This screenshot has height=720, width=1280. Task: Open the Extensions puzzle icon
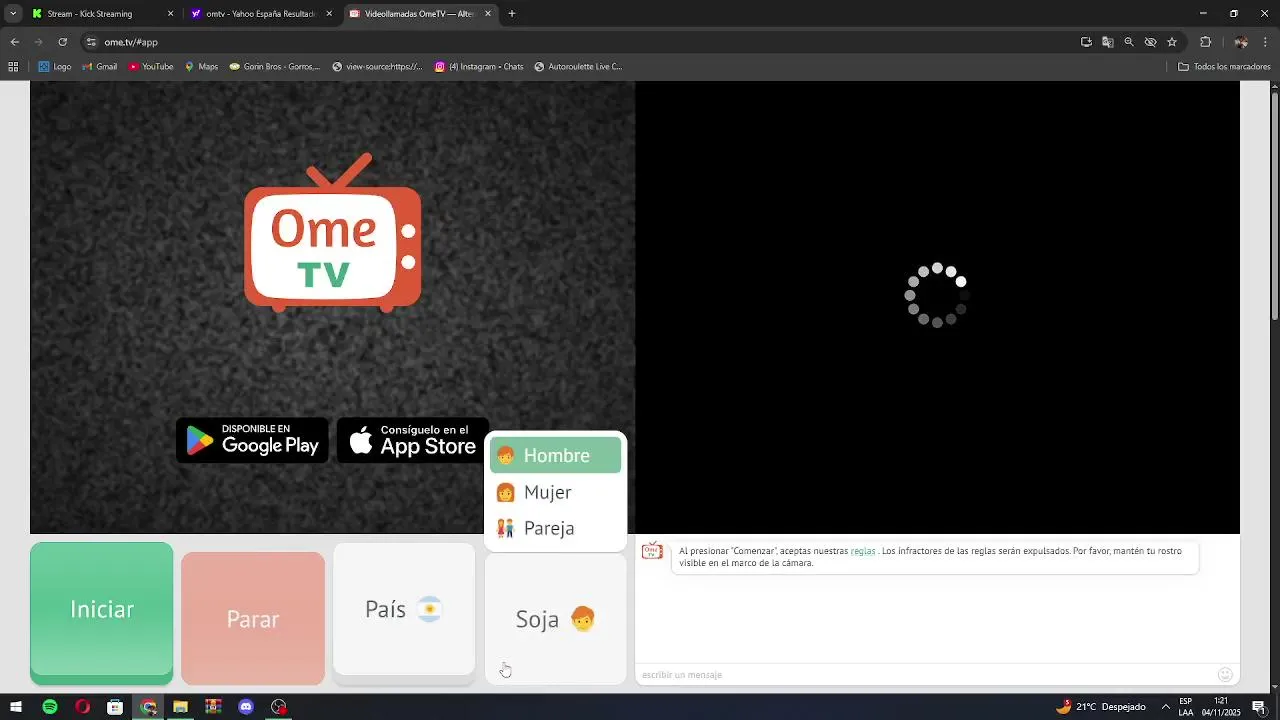click(1205, 42)
